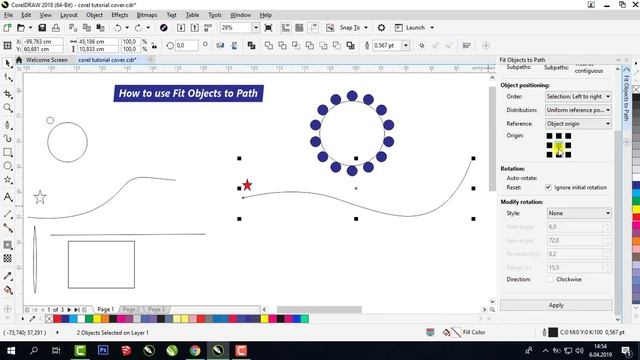Click the Export icon
Viewport: 640px width, 360px height.
195,28
